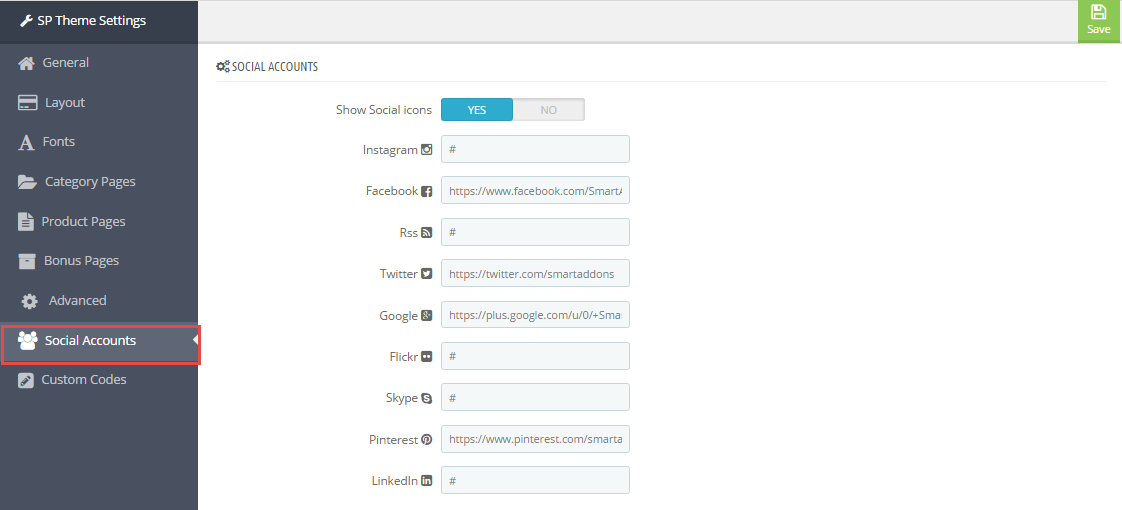Click the Save label in the green button
The width and height of the screenshot is (1122, 510).
[1098, 29]
